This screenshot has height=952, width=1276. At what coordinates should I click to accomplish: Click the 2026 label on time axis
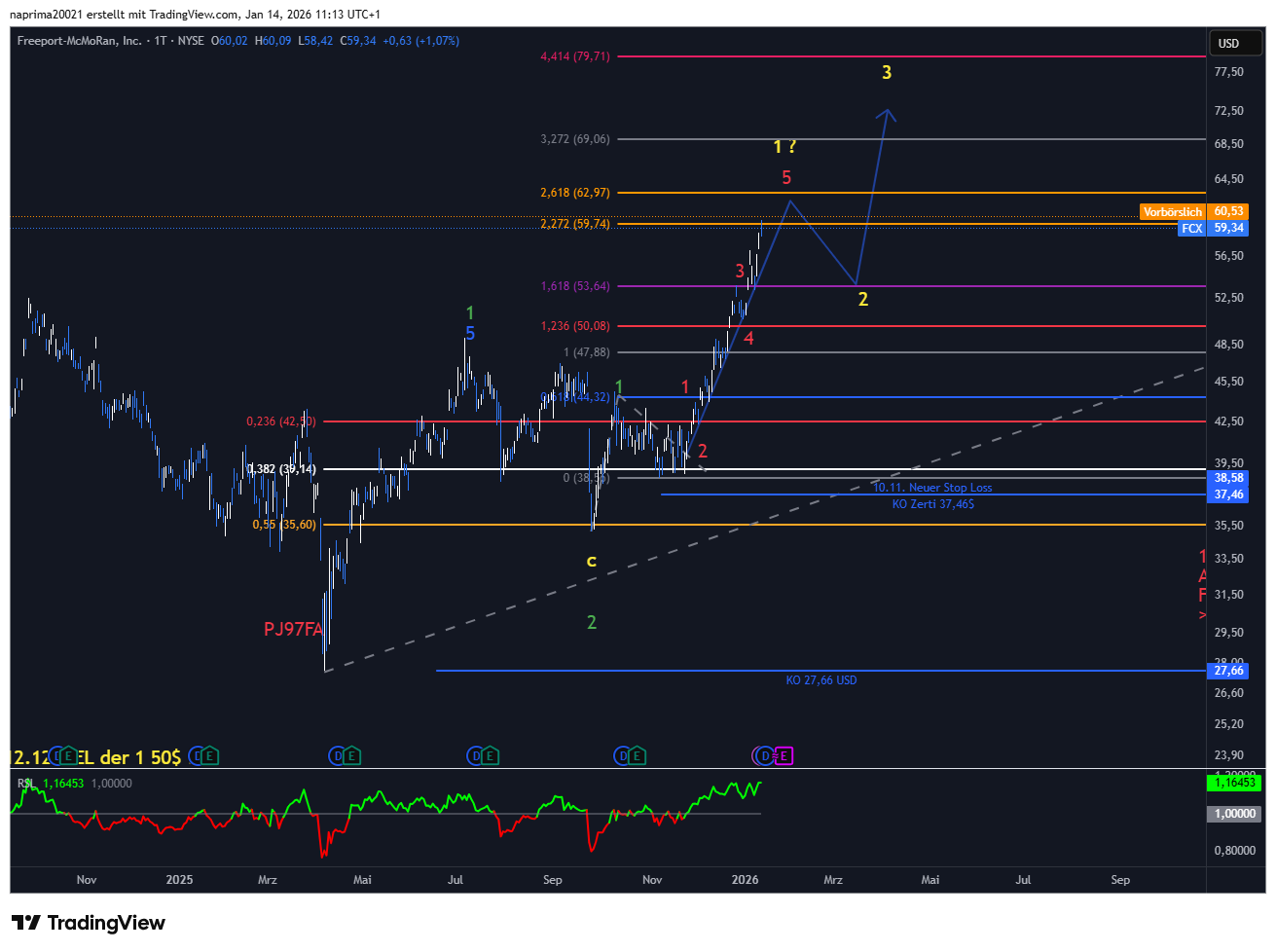tap(745, 880)
